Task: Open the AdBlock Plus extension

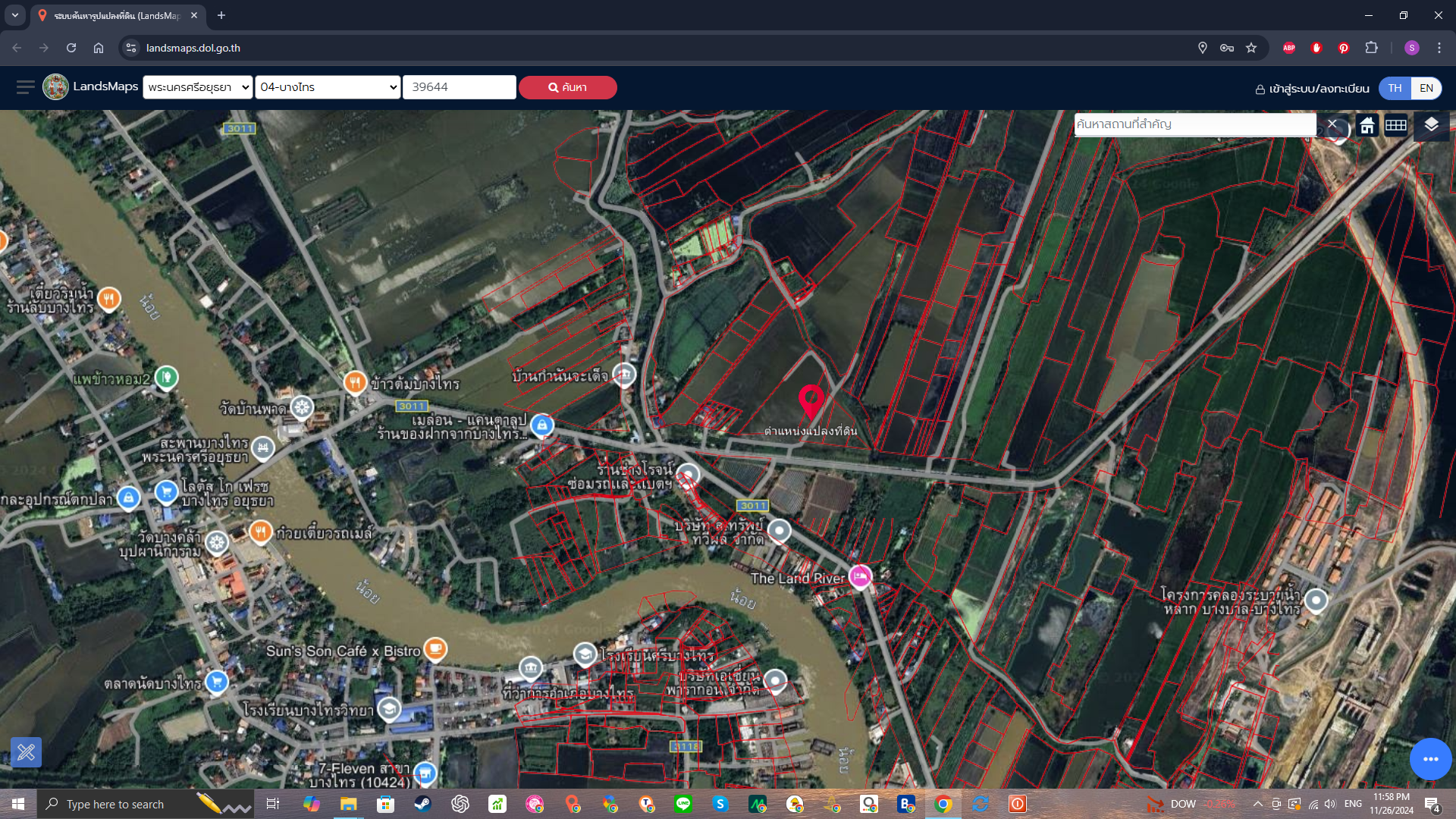Action: pyautogui.click(x=1289, y=48)
